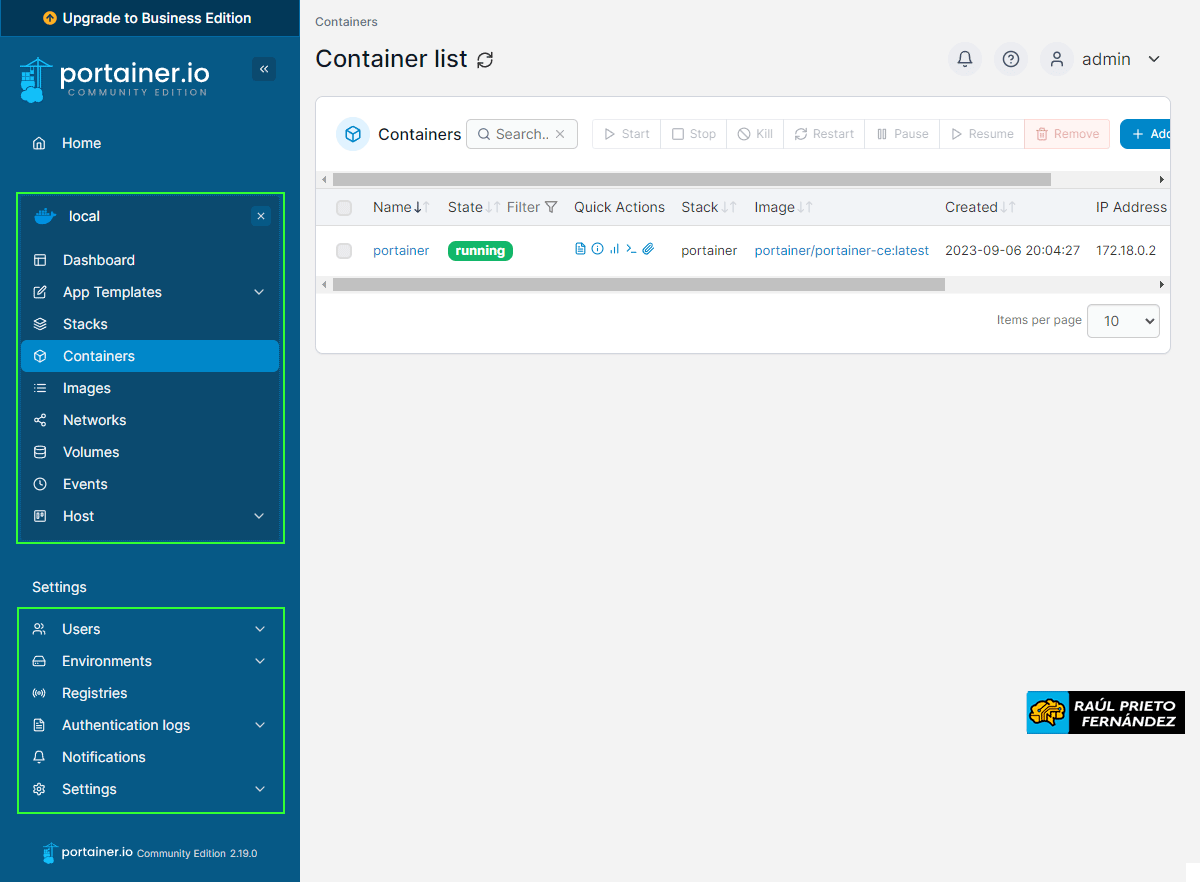
Task: Open logs quick action for portainer container
Action: 580,249
